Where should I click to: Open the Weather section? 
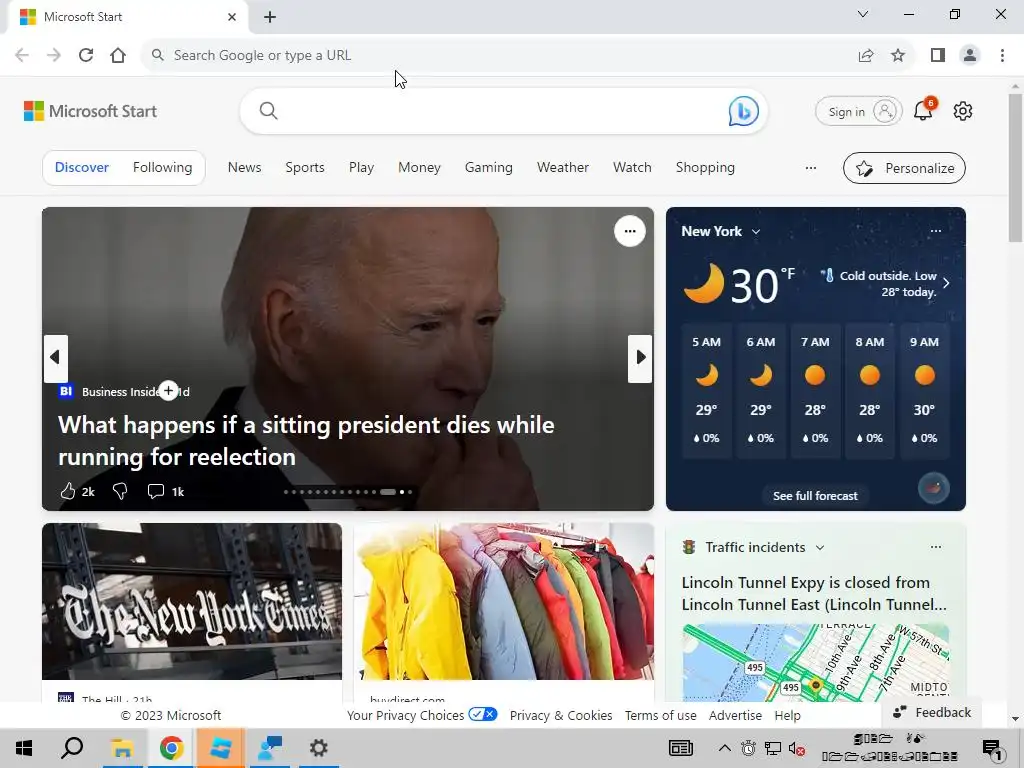click(x=563, y=168)
